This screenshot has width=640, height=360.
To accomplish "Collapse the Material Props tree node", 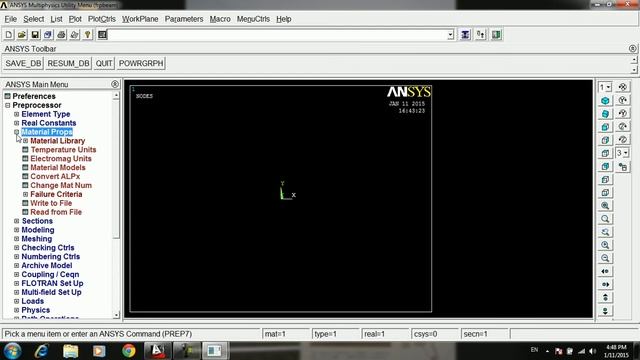I will 16,132.
